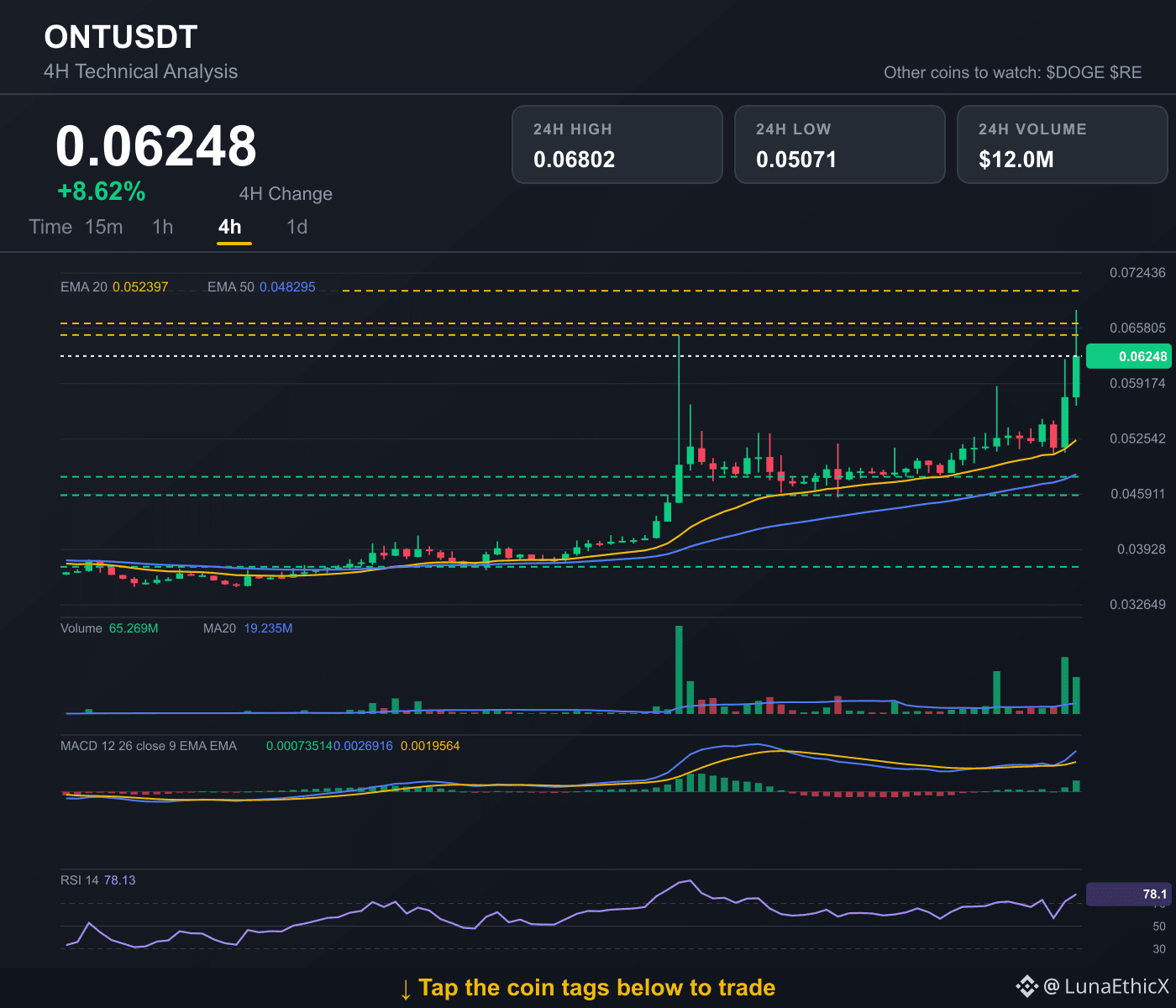Click the RSI 14 value 78.13
The image size is (1176, 1008).
[x=119, y=880]
